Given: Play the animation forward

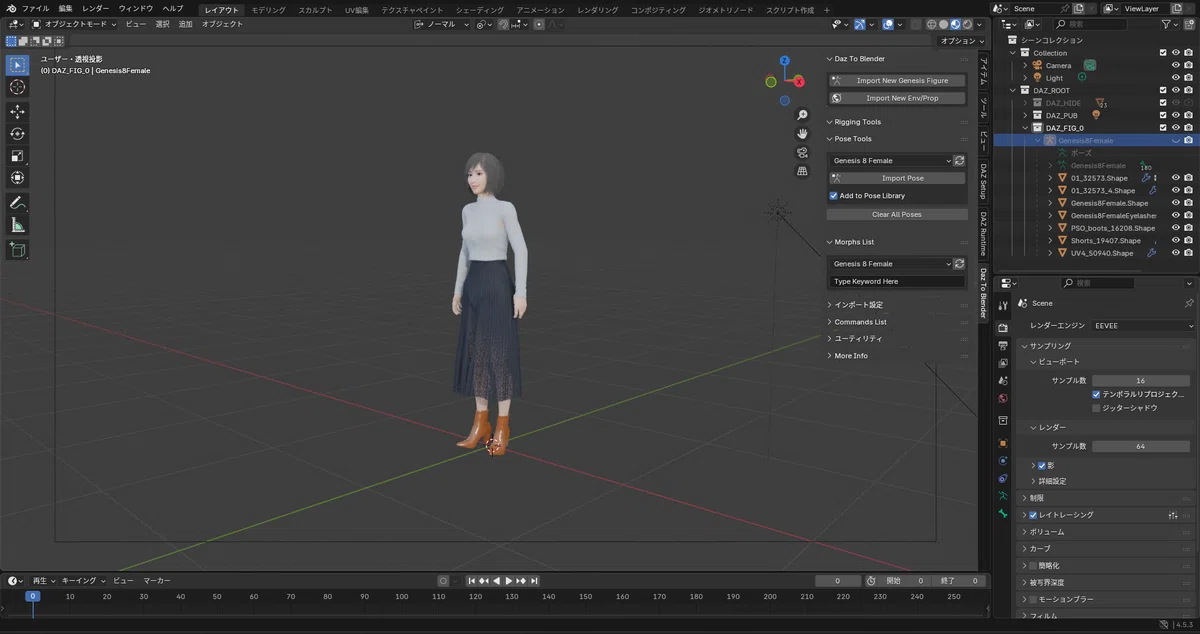Looking at the screenshot, I should pos(509,581).
